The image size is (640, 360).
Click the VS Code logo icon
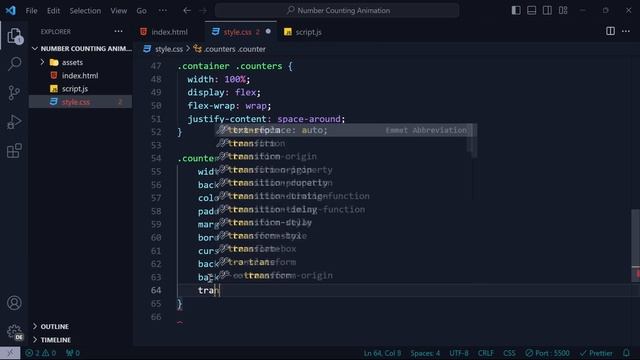11,10
